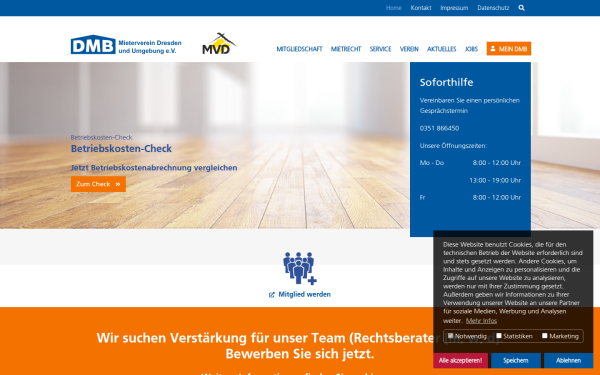Open the Jobs menu item
Image resolution: width=600 pixels, height=375 pixels.
[x=471, y=49]
